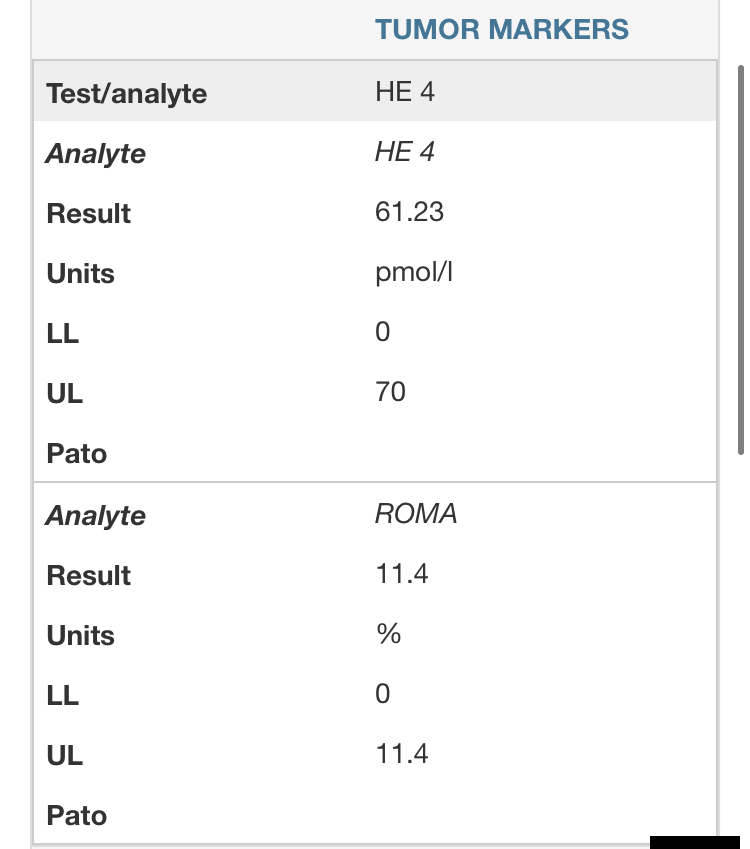The width and height of the screenshot is (750, 849).
Task: Select the pmol/l units value
Action: coord(415,273)
